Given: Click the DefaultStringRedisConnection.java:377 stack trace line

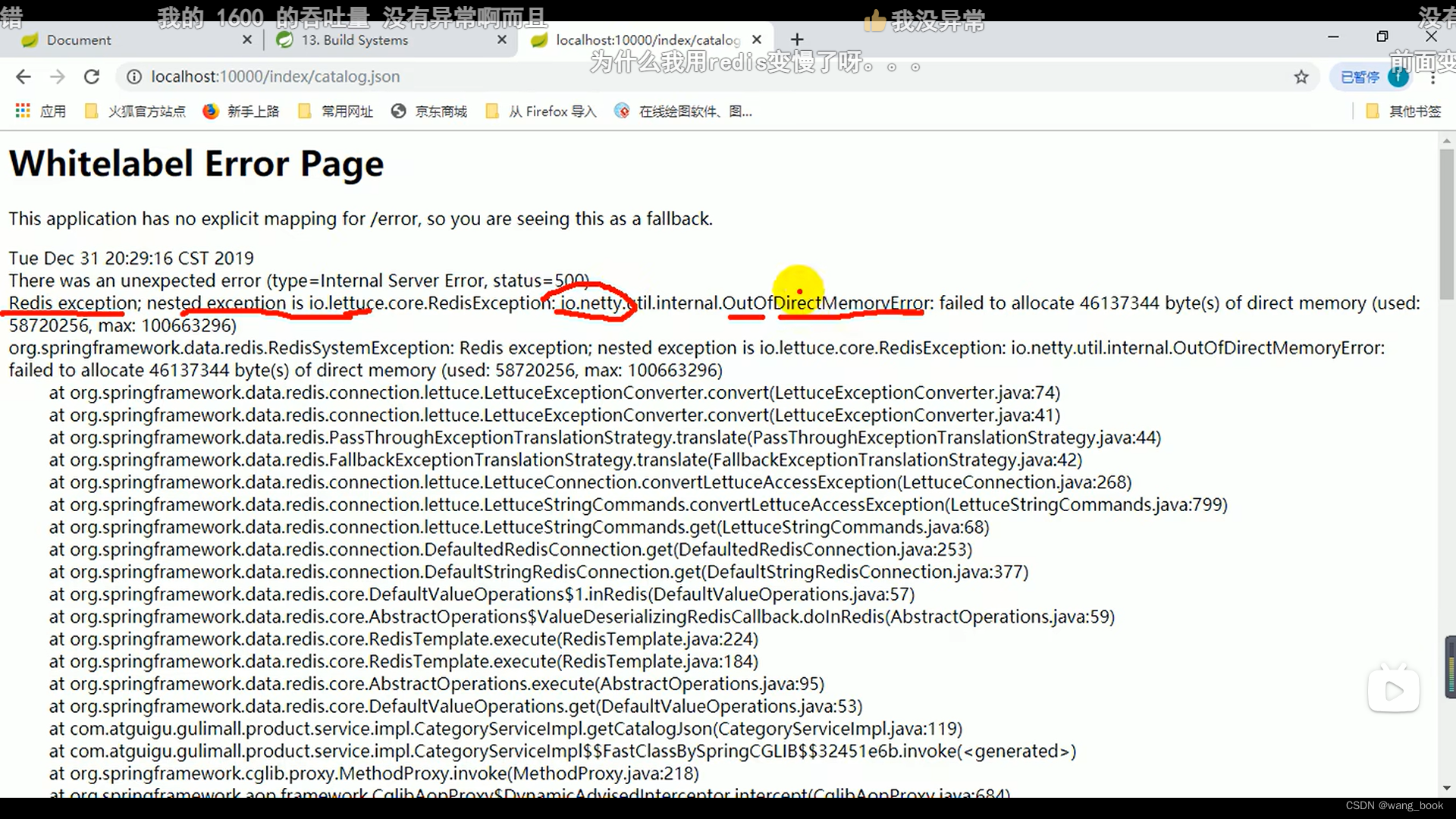Looking at the screenshot, I should click(x=539, y=572).
